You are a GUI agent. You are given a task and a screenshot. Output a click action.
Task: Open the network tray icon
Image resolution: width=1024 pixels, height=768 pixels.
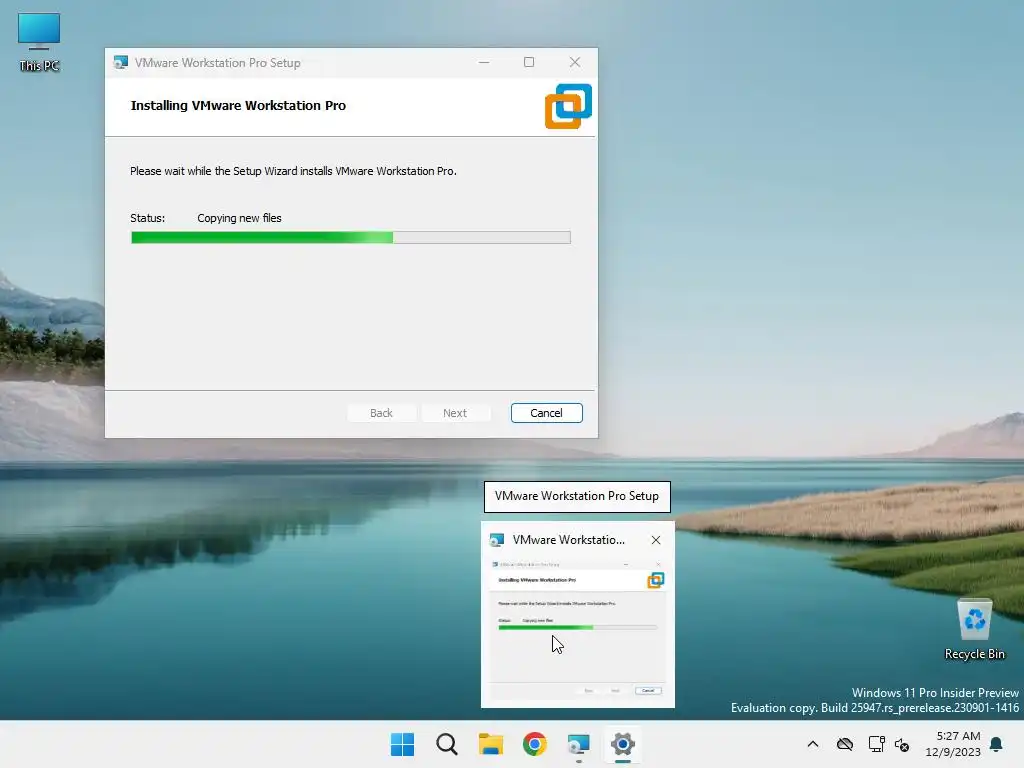(x=876, y=744)
